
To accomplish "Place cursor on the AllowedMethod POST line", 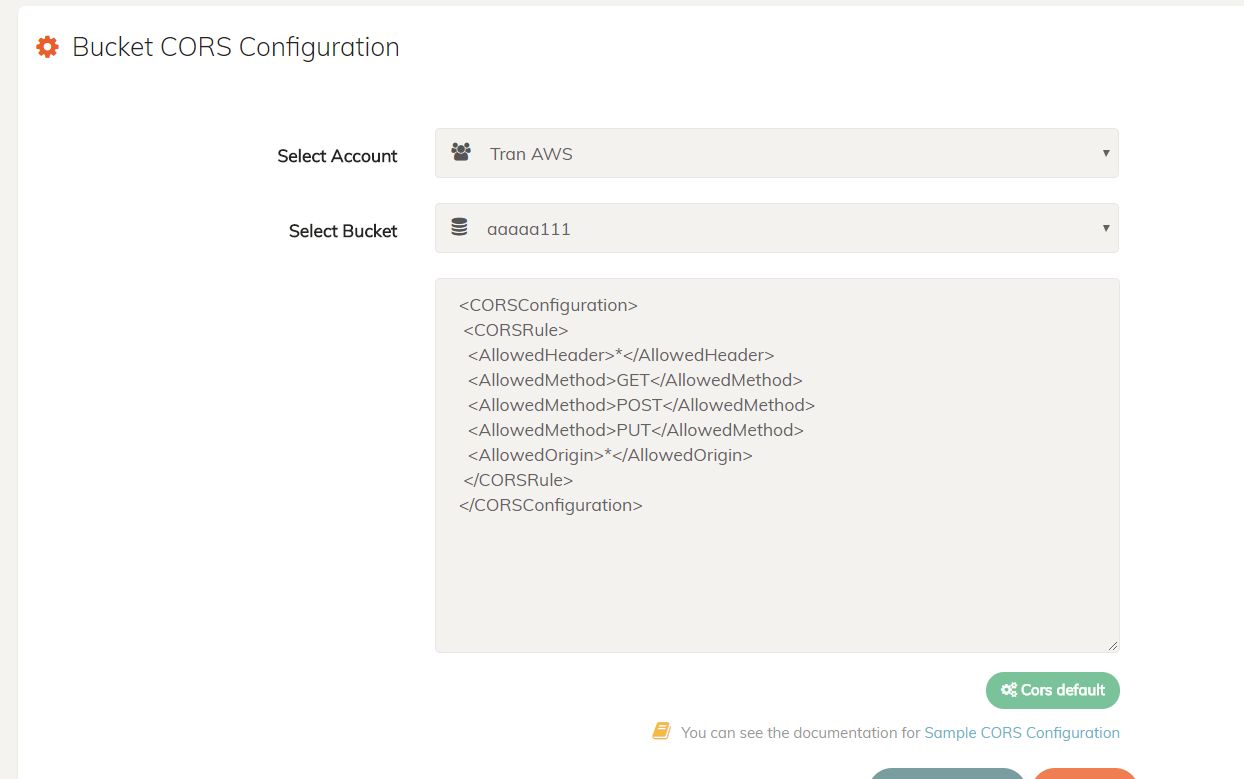I will (641, 405).
